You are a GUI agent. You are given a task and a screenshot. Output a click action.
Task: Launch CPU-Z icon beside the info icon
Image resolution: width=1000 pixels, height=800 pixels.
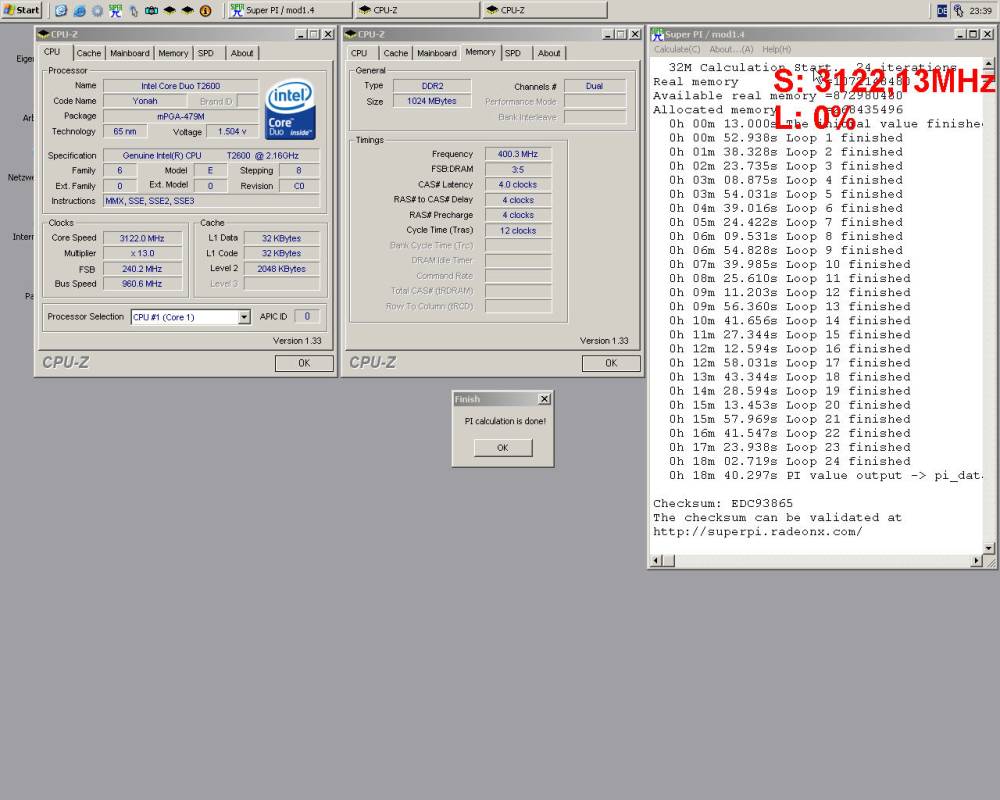point(188,10)
